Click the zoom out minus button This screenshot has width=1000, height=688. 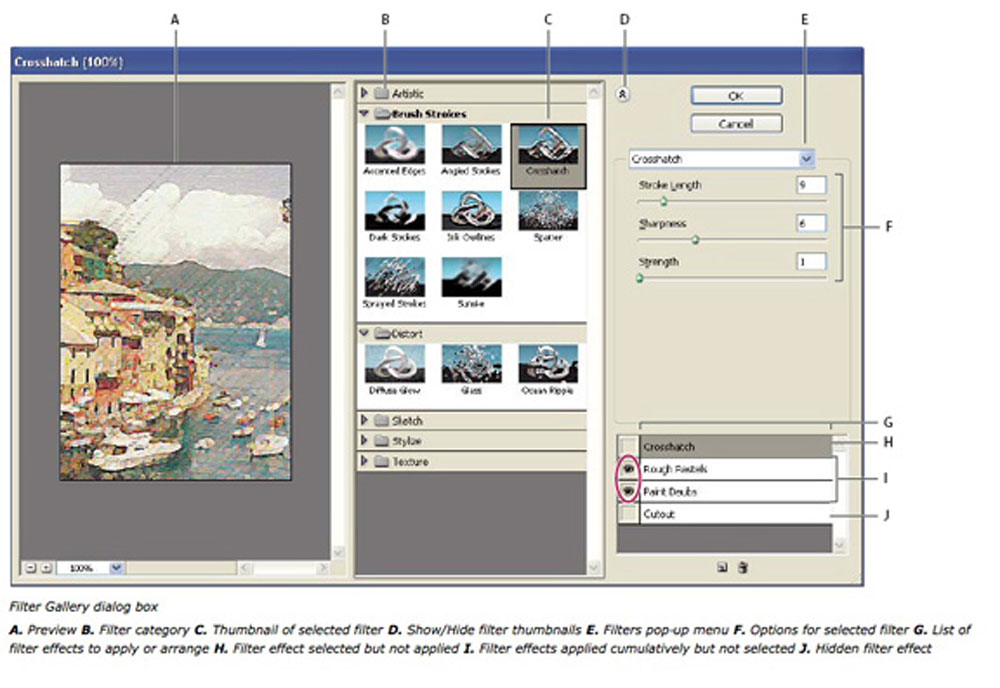[32, 567]
